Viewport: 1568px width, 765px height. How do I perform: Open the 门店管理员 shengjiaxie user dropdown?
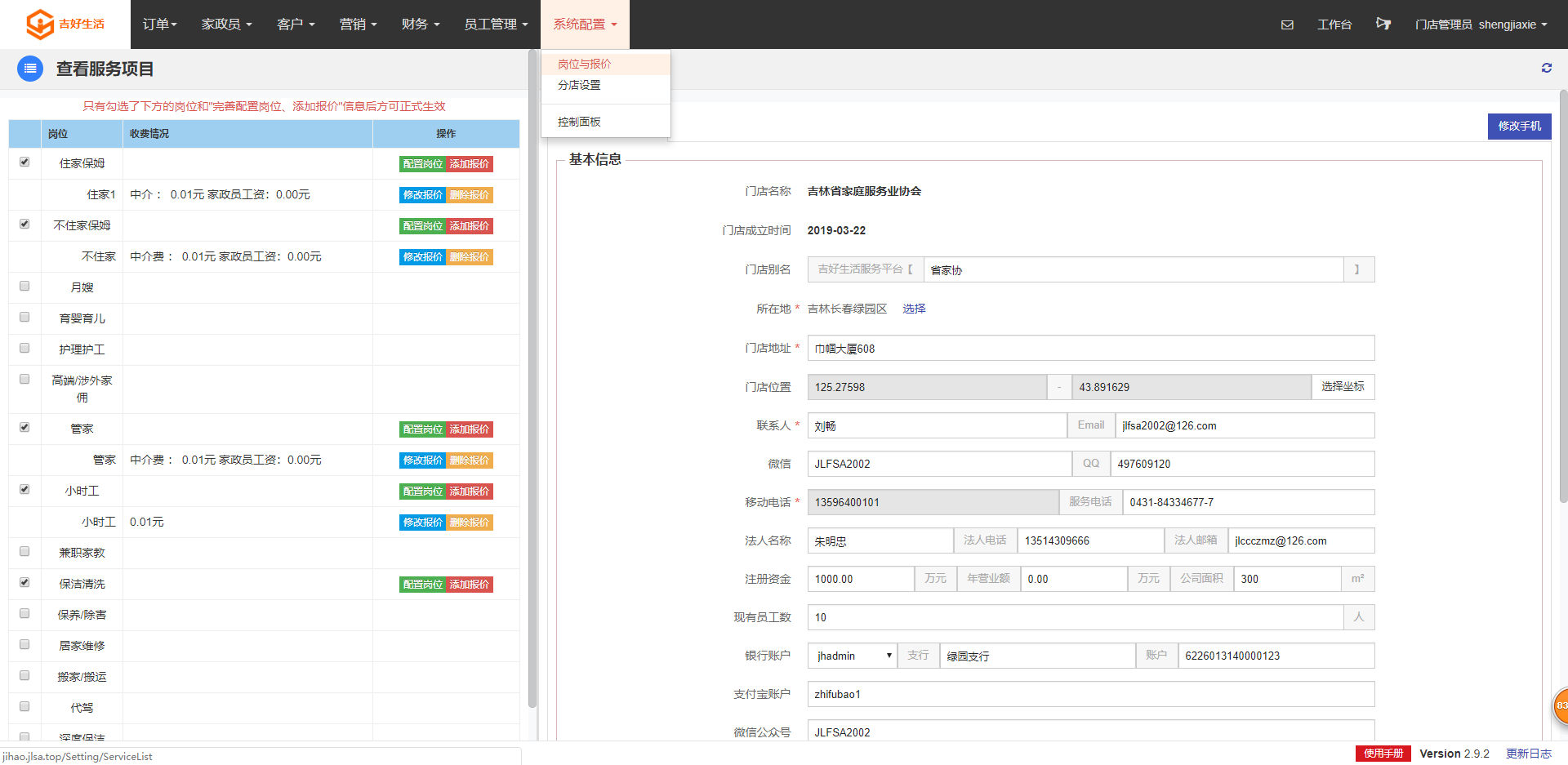(1481, 24)
